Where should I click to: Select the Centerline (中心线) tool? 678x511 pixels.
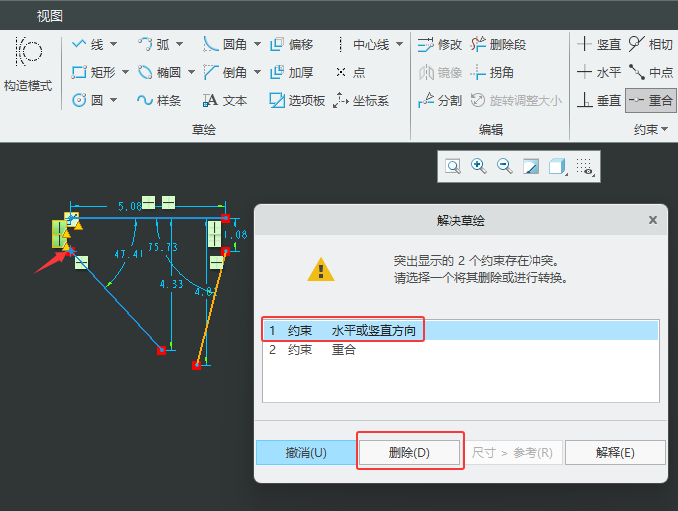[362, 44]
